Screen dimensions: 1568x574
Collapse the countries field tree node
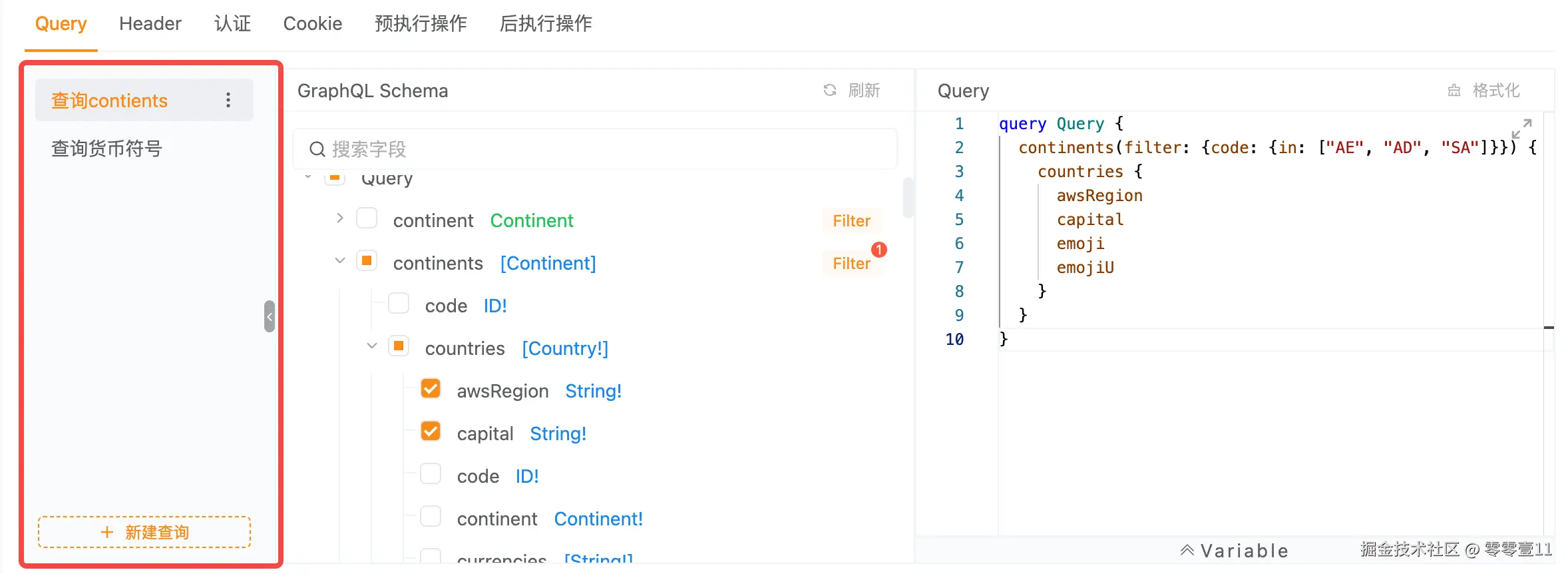tap(371, 346)
